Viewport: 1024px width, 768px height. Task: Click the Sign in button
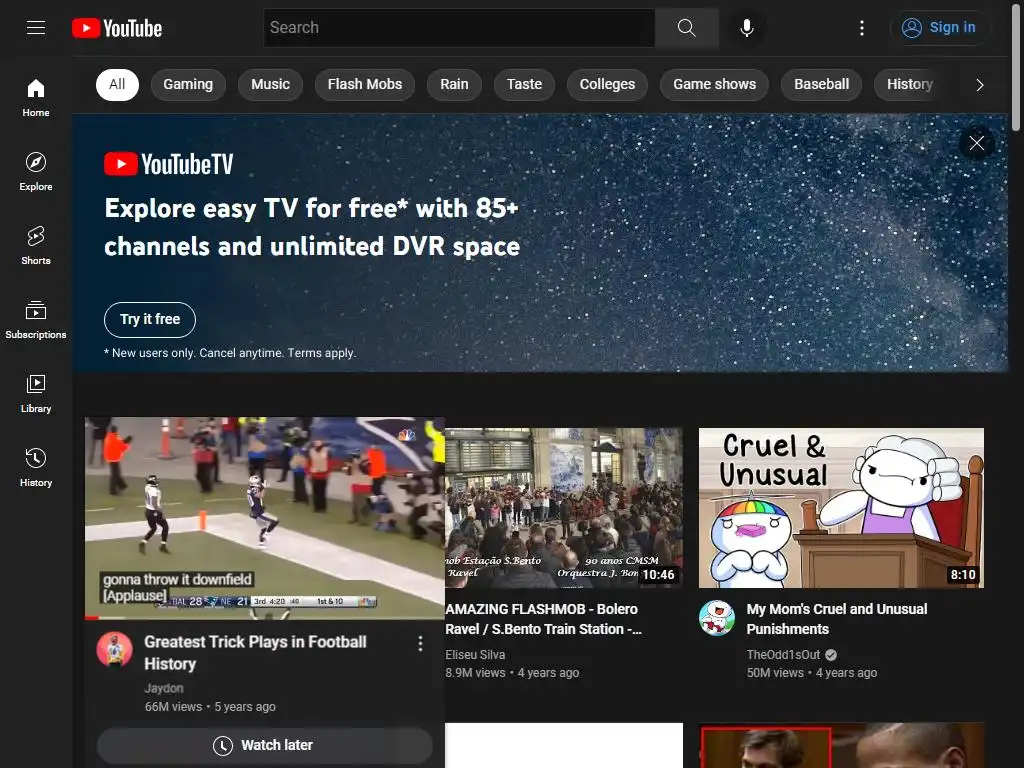click(939, 27)
